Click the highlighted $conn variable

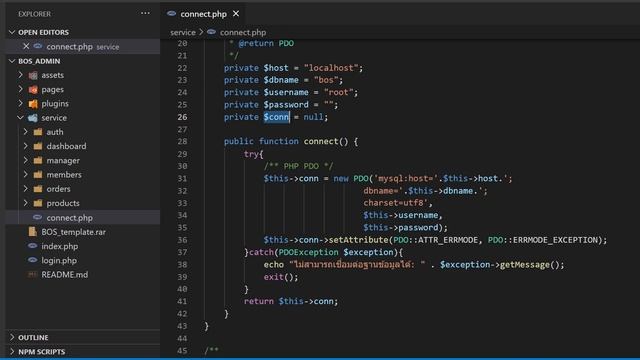tap(276, 117)
